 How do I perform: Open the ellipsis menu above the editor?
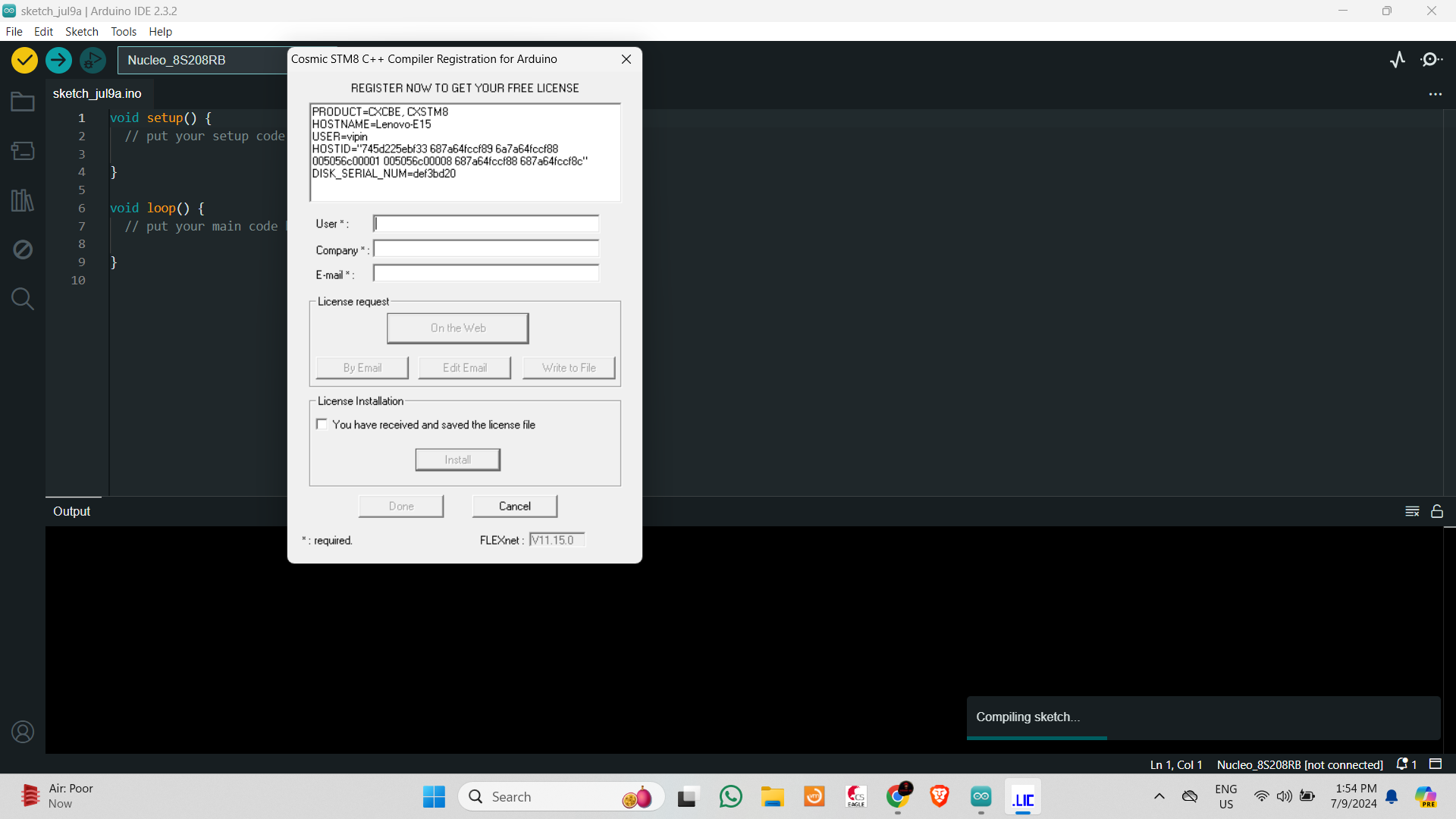(1436, 93)
